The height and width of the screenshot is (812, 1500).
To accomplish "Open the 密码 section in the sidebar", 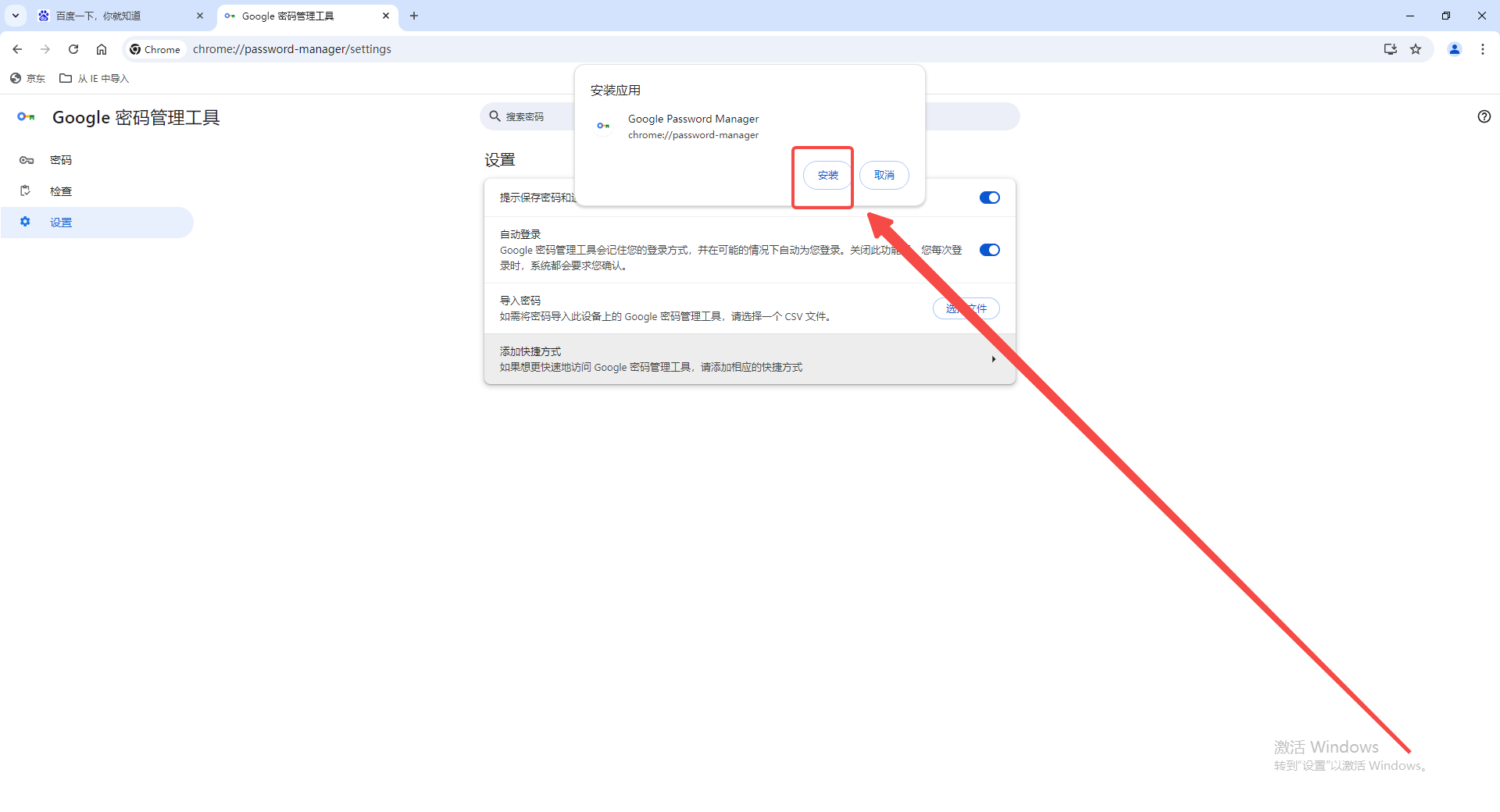I will pyautogui.click(x=97, y=160).
